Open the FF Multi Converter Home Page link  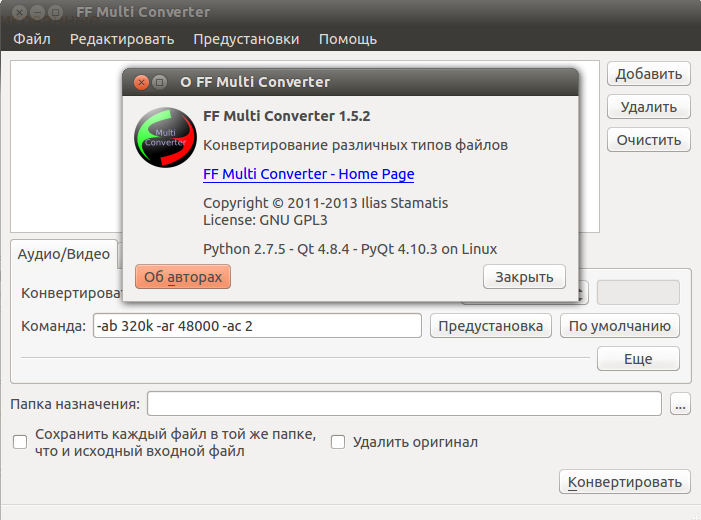[x=308, y=174]
